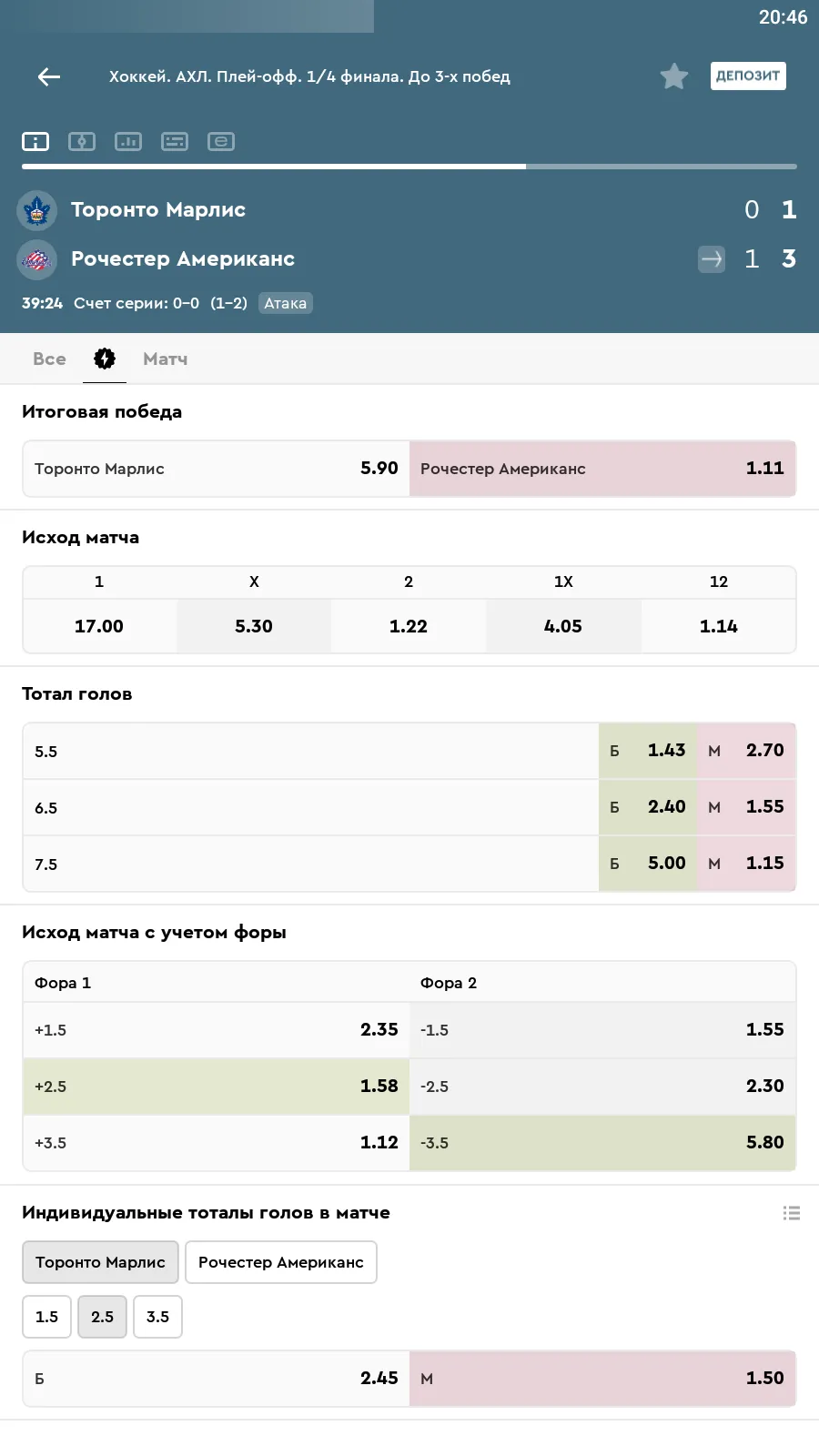The image size is (819, 1456).
Task: Pick handicap +2.5 at 1.58
Action: (x=217, y=1087)
